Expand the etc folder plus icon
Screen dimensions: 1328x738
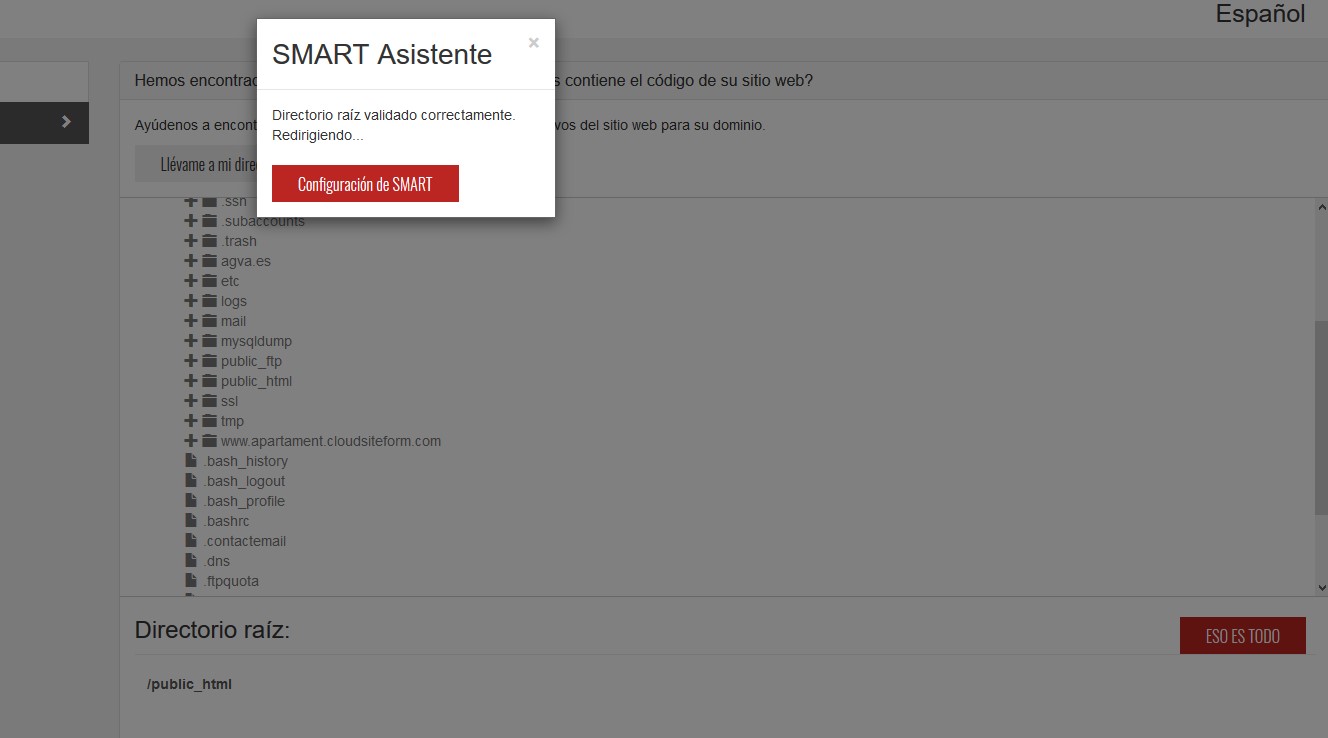pos(191,281)
